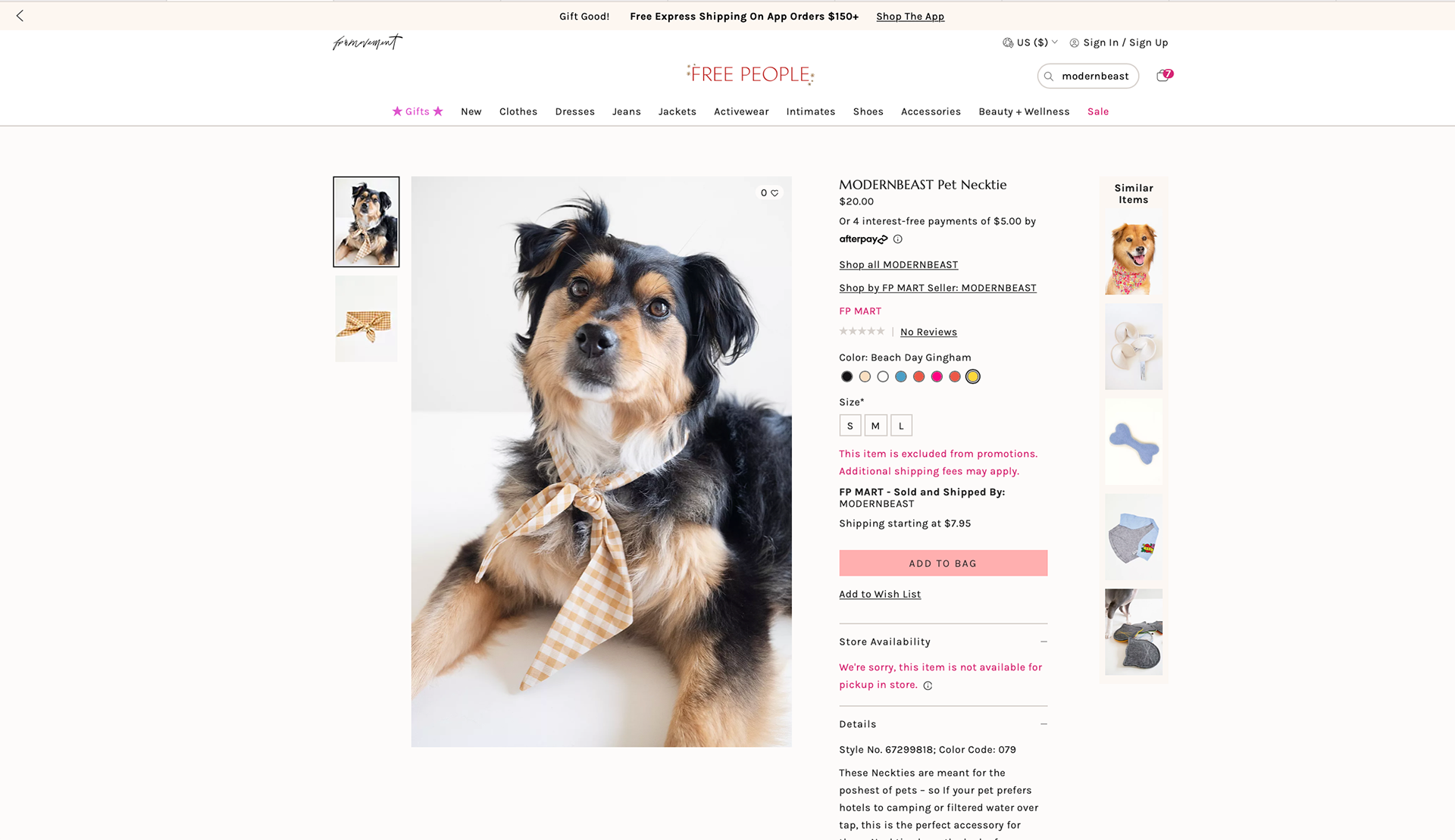The width and height of the screenshot is (1455, 840).
Task: Collapse the Store Availability section
Action: pyautogui.click(x=1044, y=642)
